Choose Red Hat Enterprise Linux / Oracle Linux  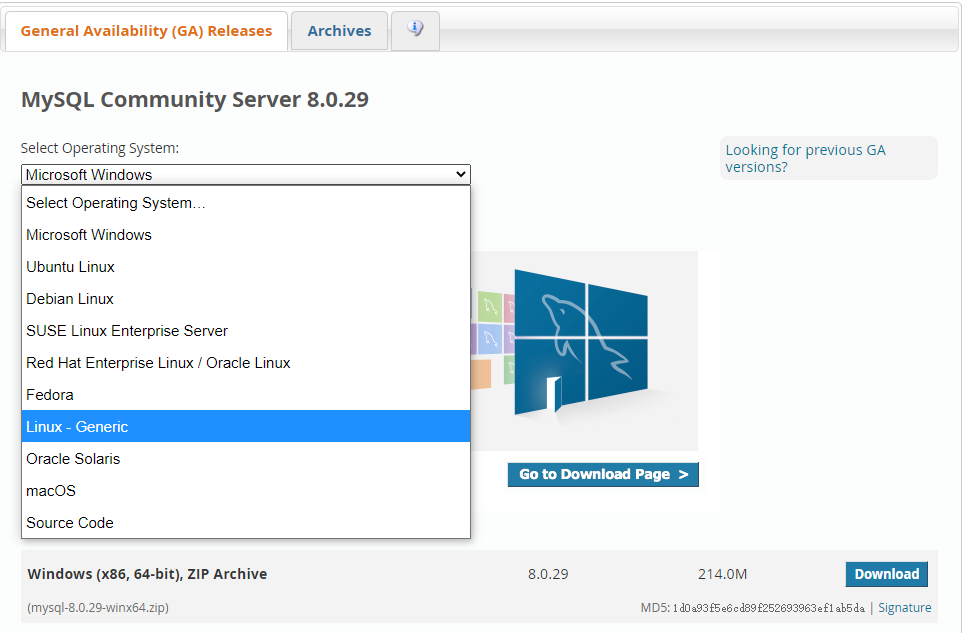click(x=246, y=363)
